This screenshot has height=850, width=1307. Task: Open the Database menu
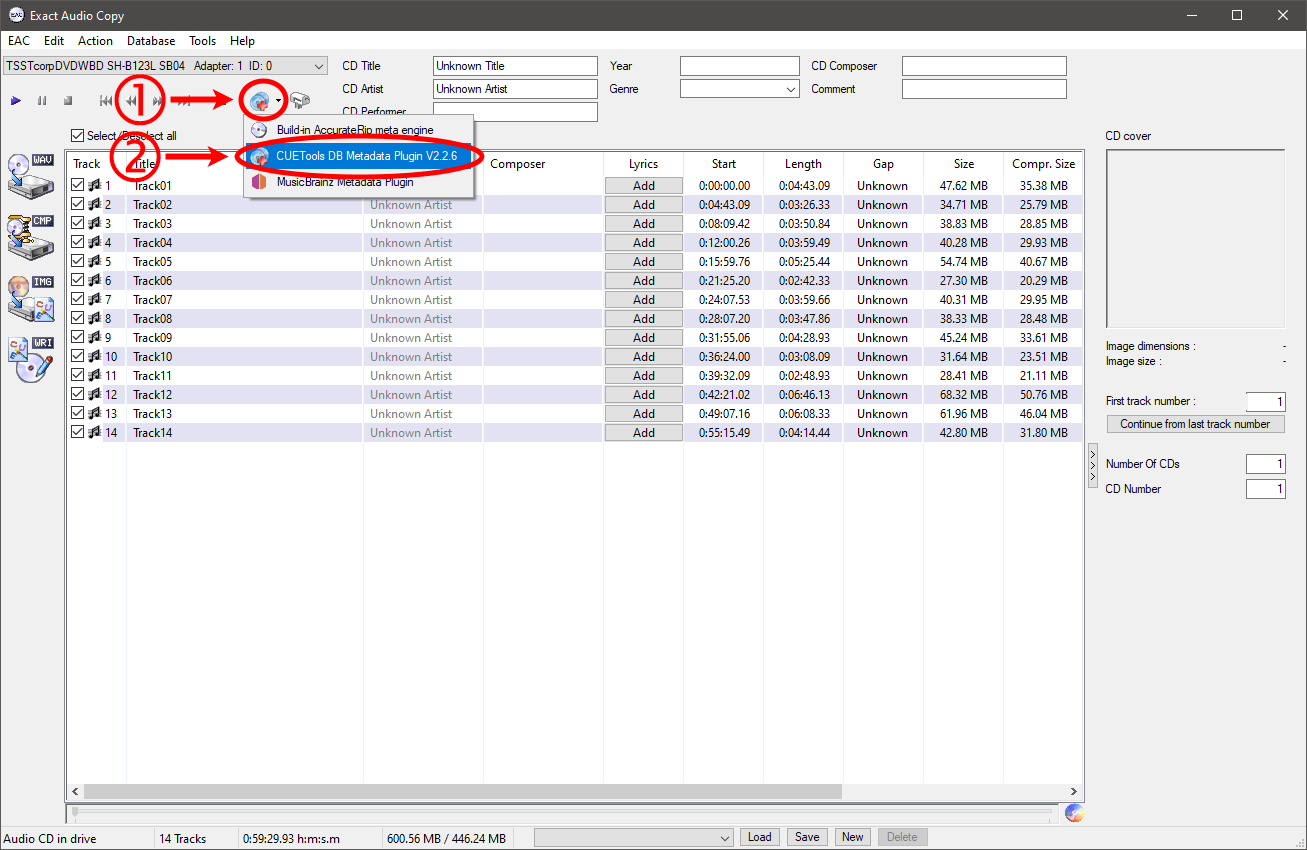coord(151,41)
